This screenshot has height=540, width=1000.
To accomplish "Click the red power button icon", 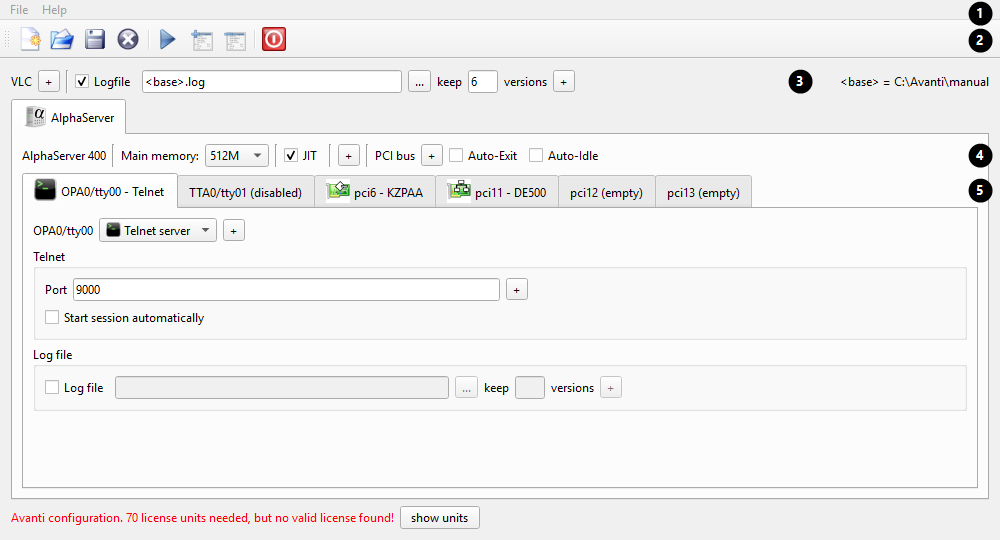I will pyautogui.click(x=274, y=40).
